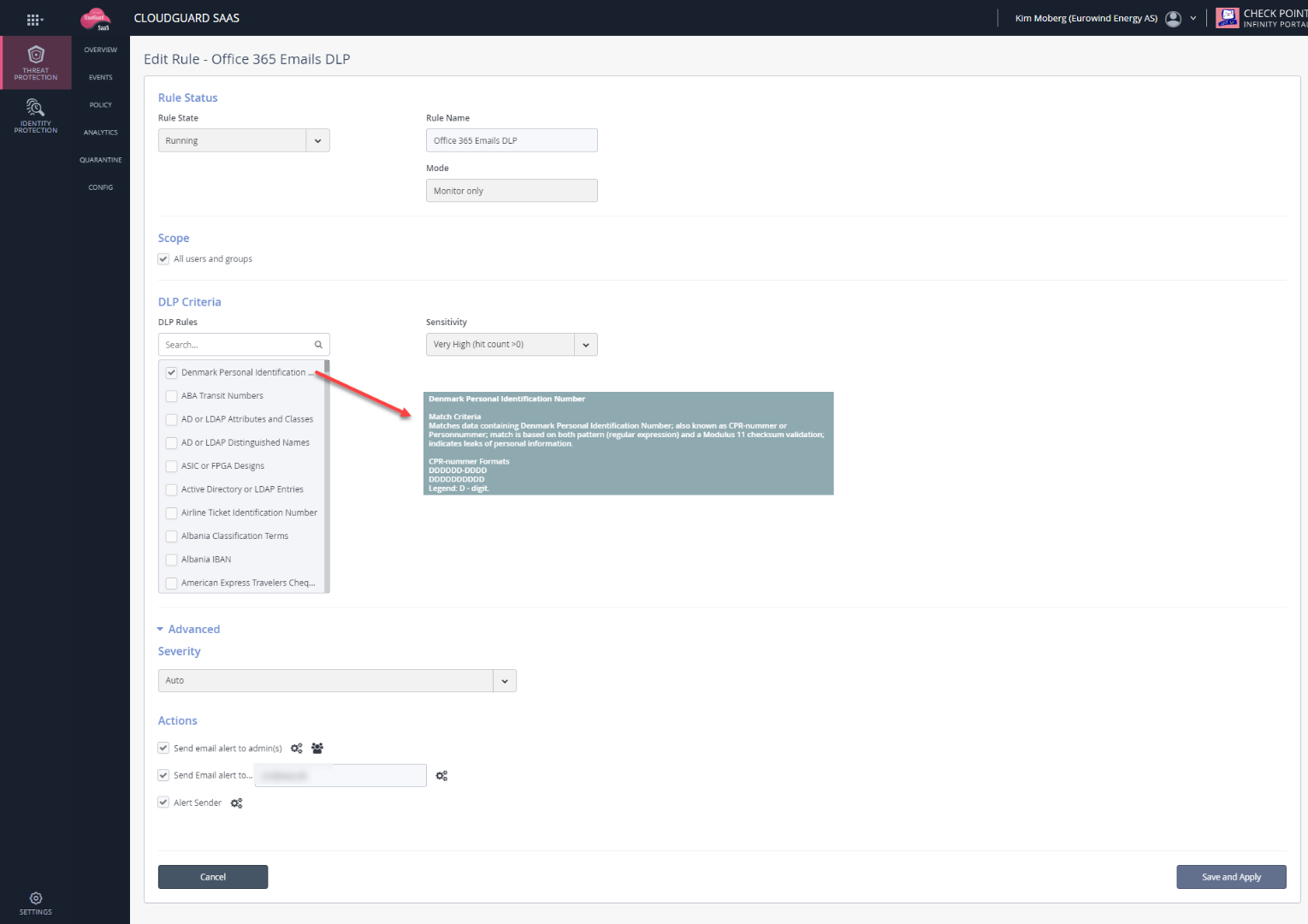Open Settings gear in sidebar
1308x924 pixels.
tap(36, 903)
